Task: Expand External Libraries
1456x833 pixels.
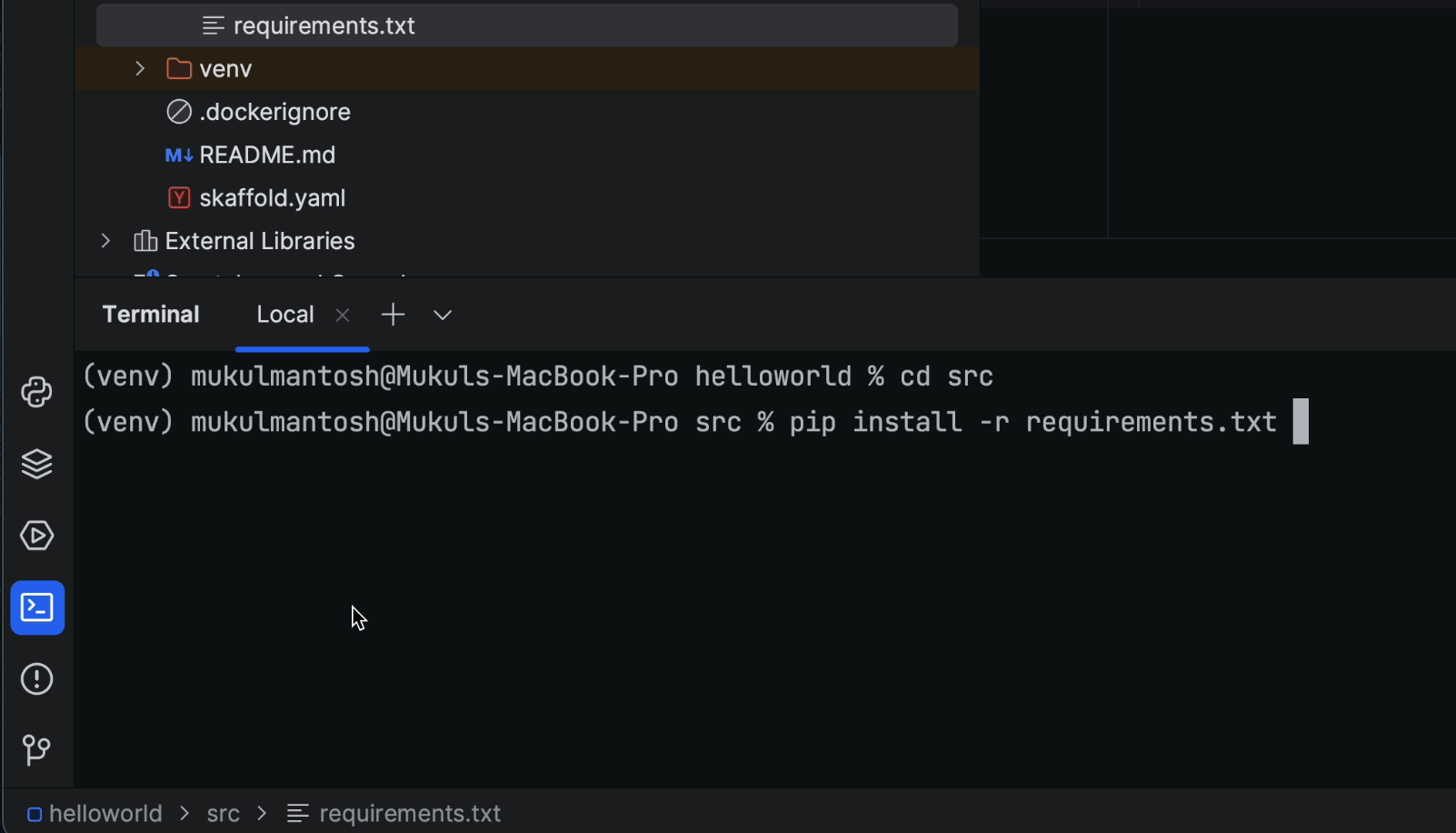Action: tap(105, 240)
